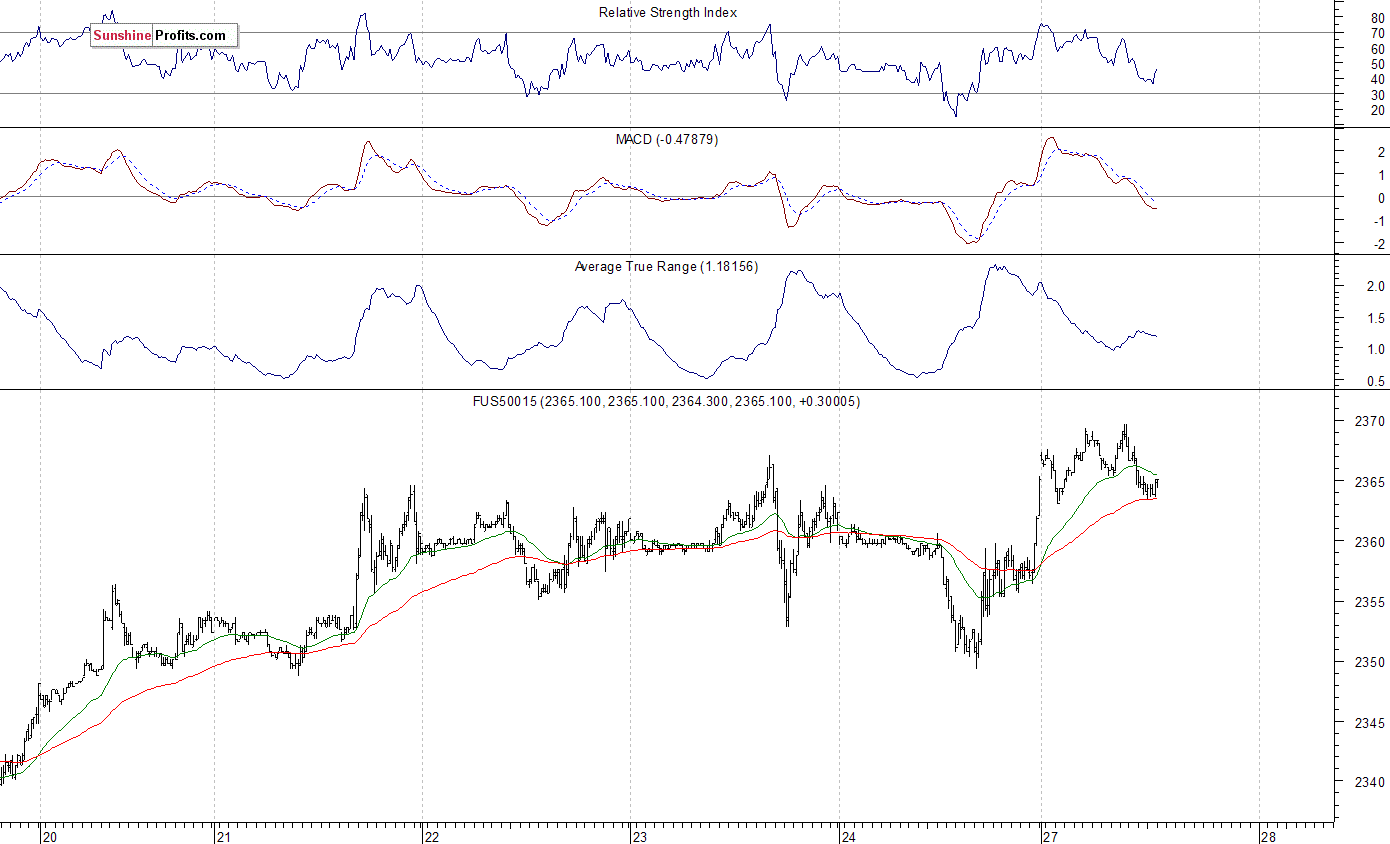Click date label 22 on time axis
The height and width of the screenshot is (844, 1390).
(x=433, y=836)
